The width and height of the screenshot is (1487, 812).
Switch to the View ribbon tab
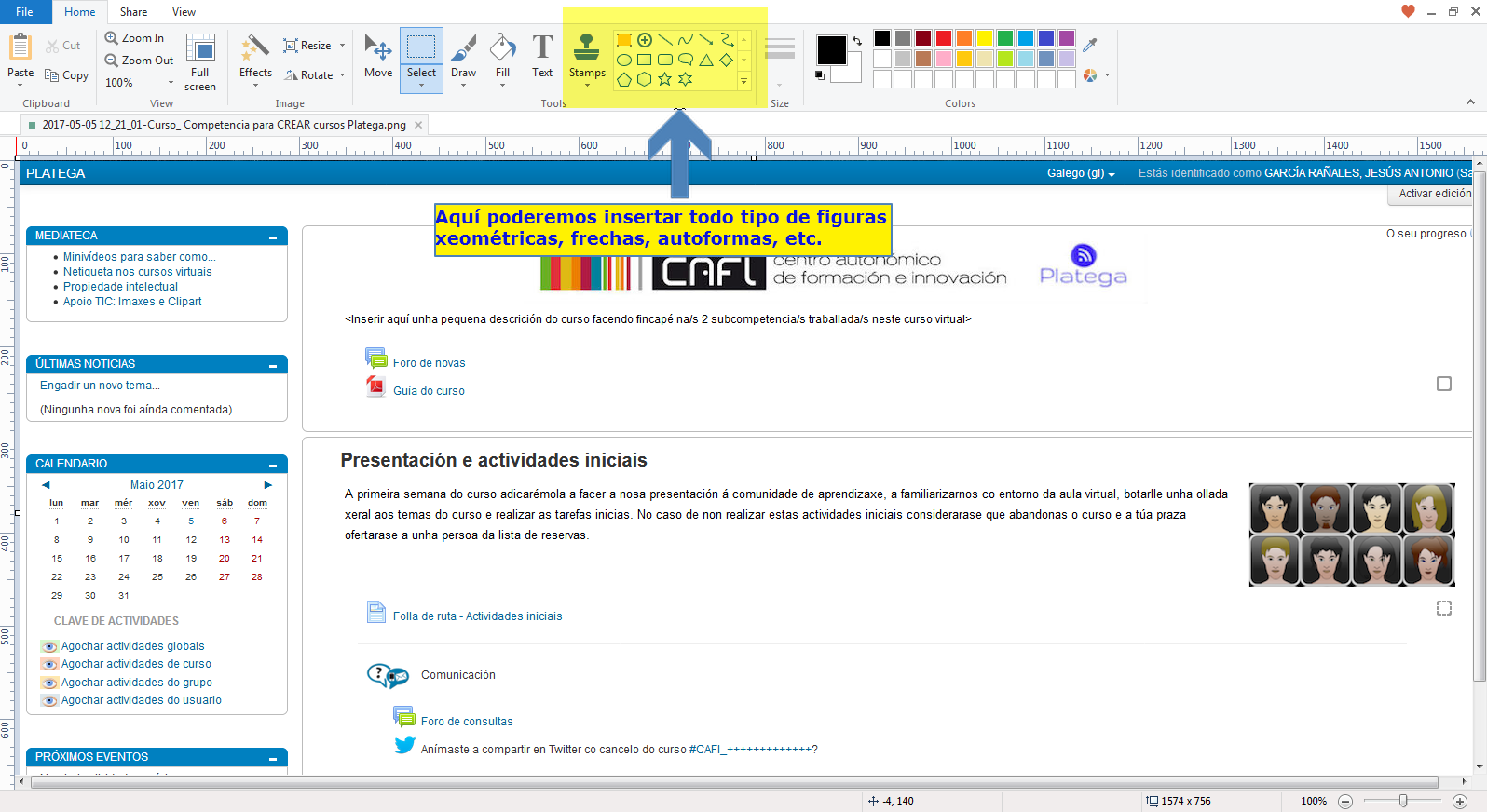coord(184,12)
